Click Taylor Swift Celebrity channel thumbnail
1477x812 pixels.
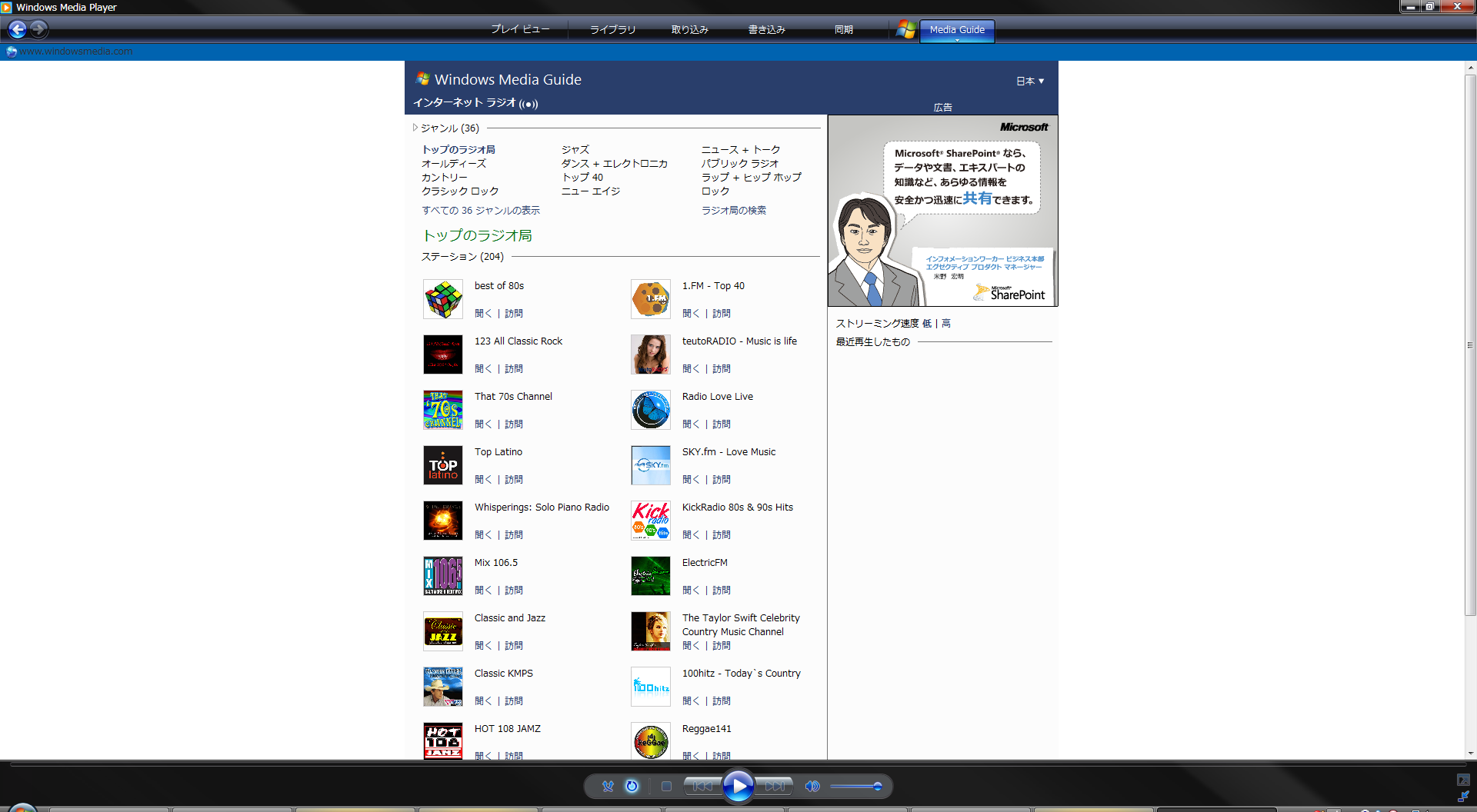(651, 631)
